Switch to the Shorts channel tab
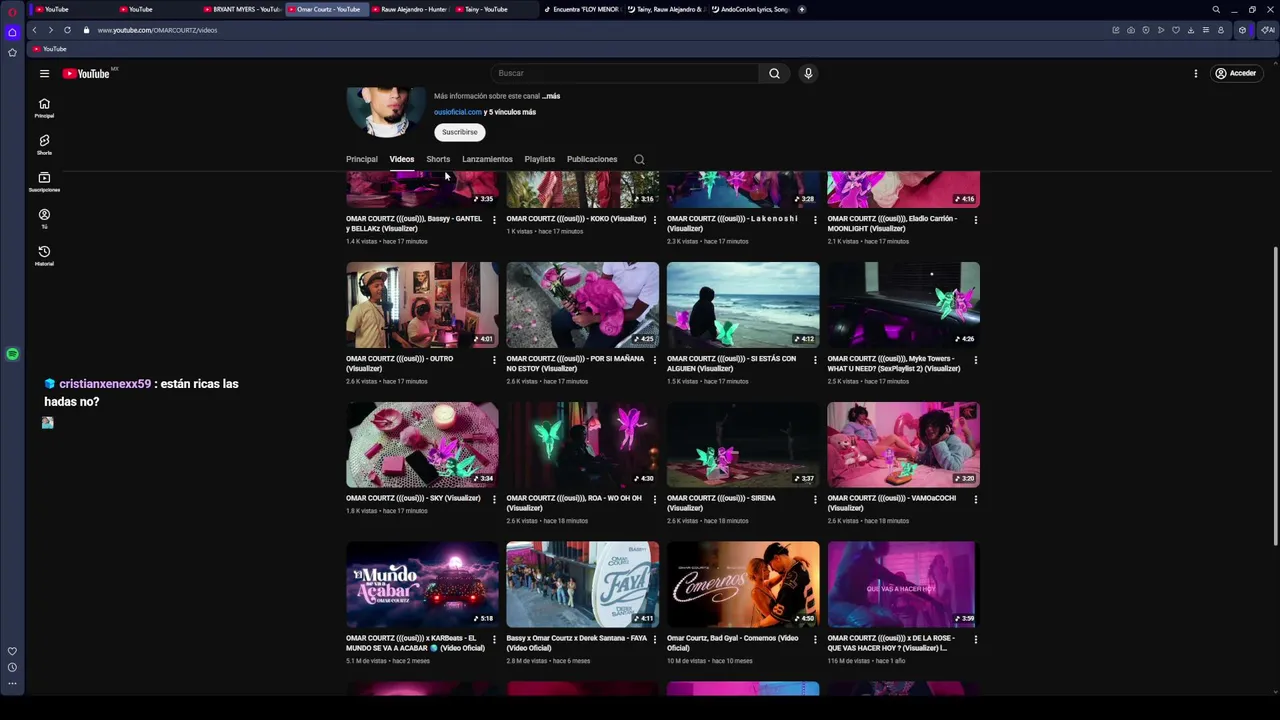The width and height of the screenshot is (1280, 720). point(438,159)
